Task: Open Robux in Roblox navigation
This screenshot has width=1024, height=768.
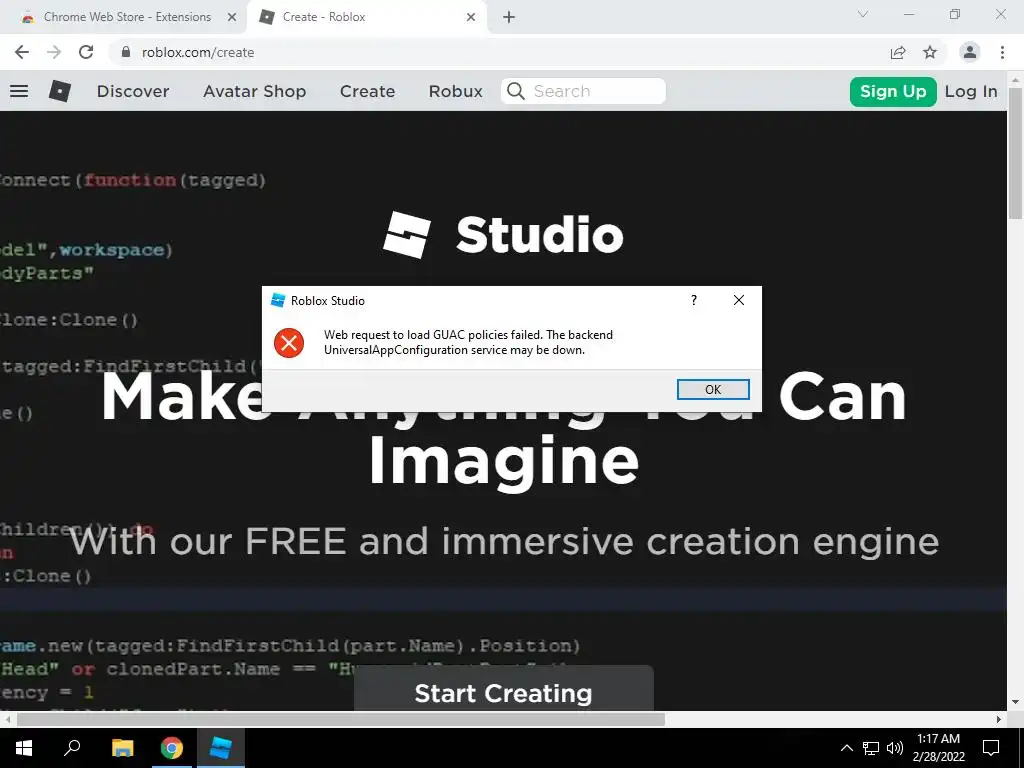Action: pos(456,91)
